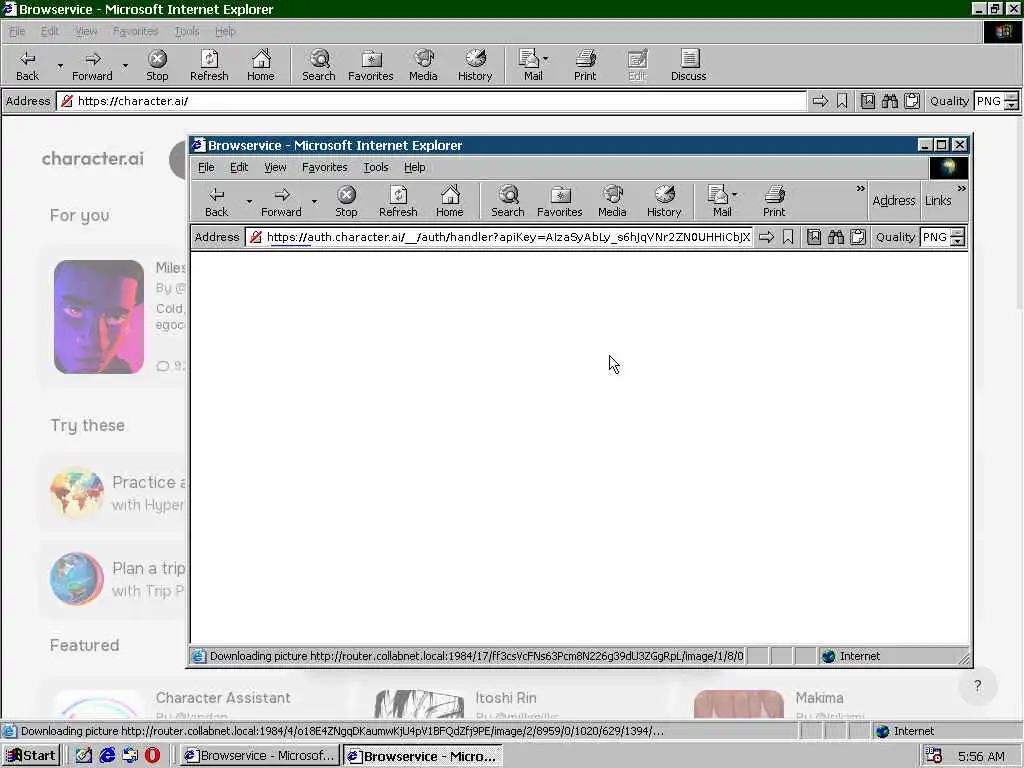Click the help question mark button
Image resolution: width=1024 pixels, height=768 pixels.
point(977,686)
